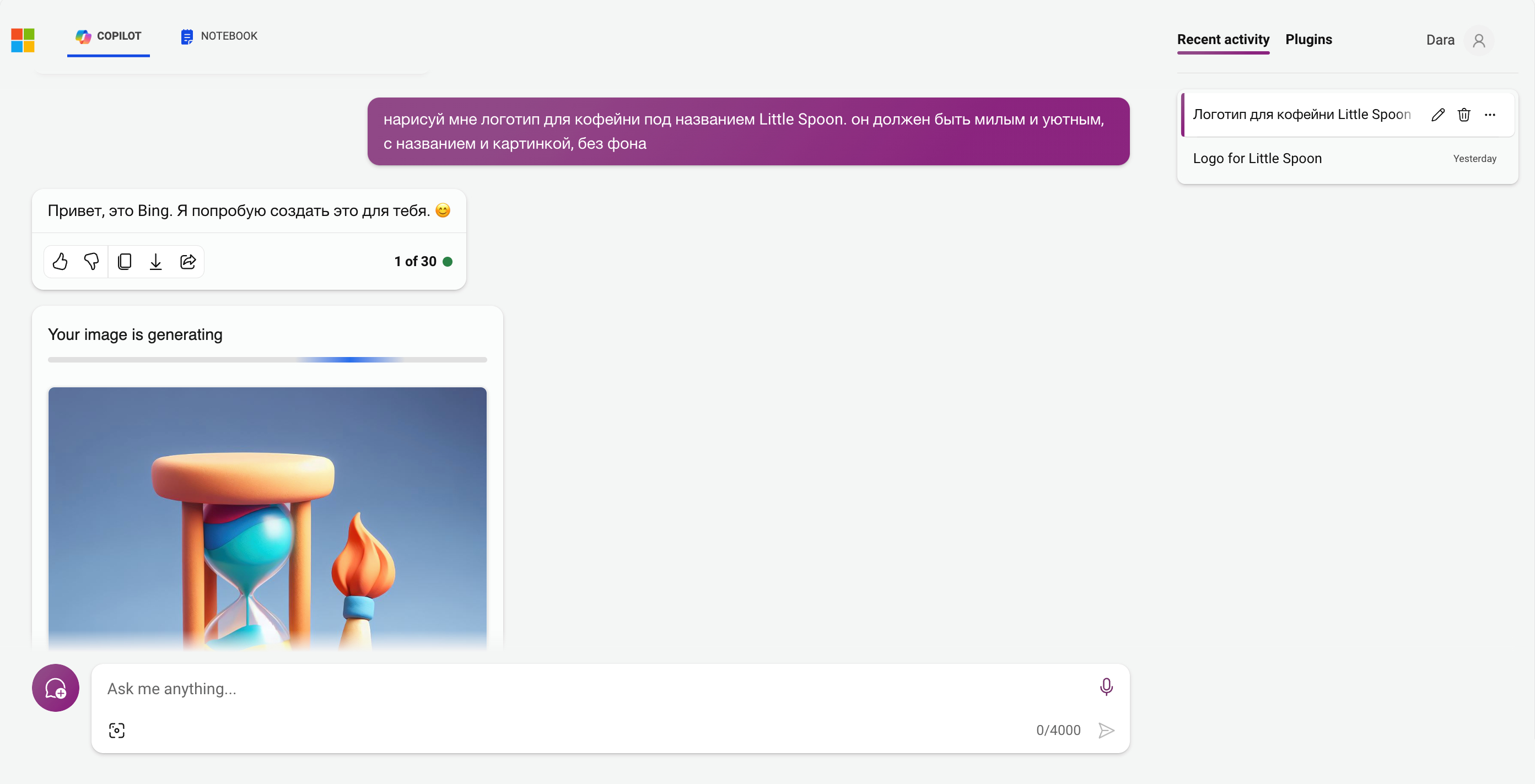Click the camera/image upload icon
This screenshot has width=1535, height=784.
(x=117, y=728)
